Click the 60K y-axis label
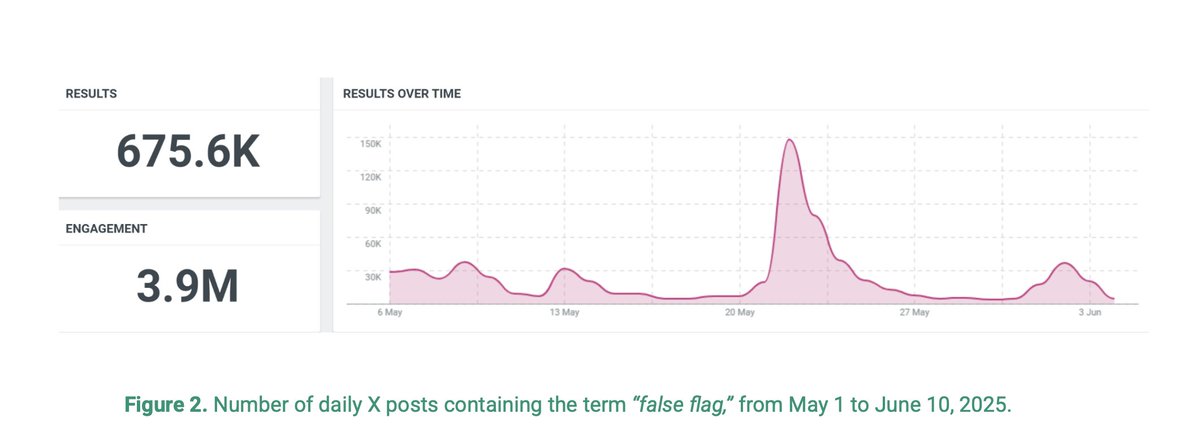 point(372,243)
